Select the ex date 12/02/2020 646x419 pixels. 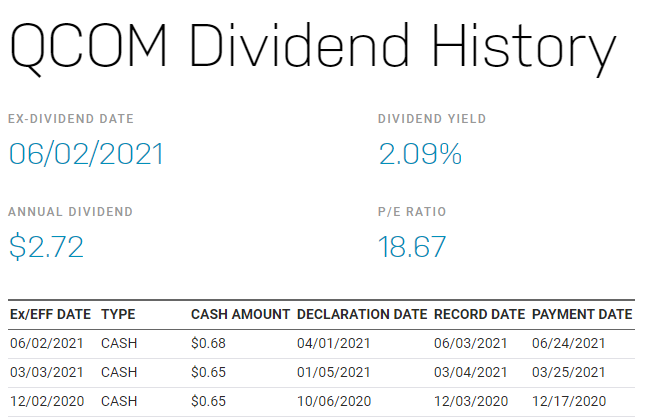(x=47, y=401)
